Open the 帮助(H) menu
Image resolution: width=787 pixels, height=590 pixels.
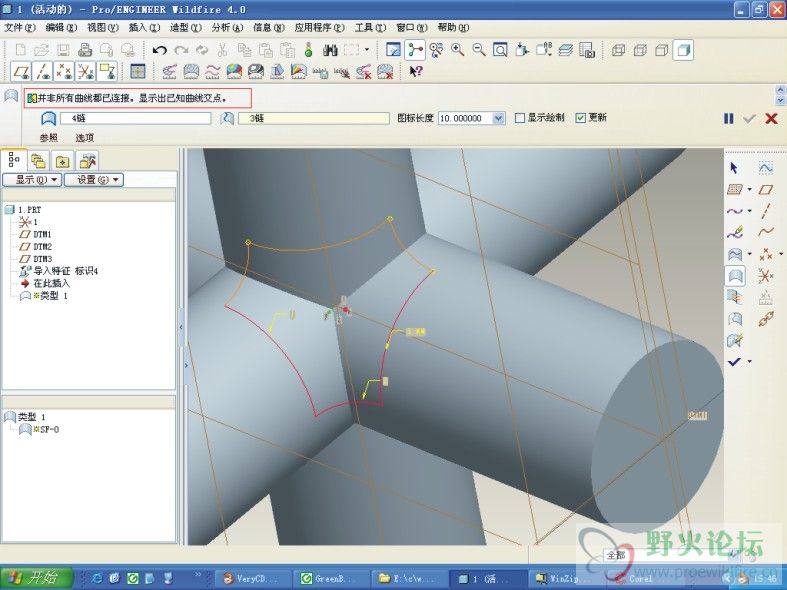(x=453, y=28)
